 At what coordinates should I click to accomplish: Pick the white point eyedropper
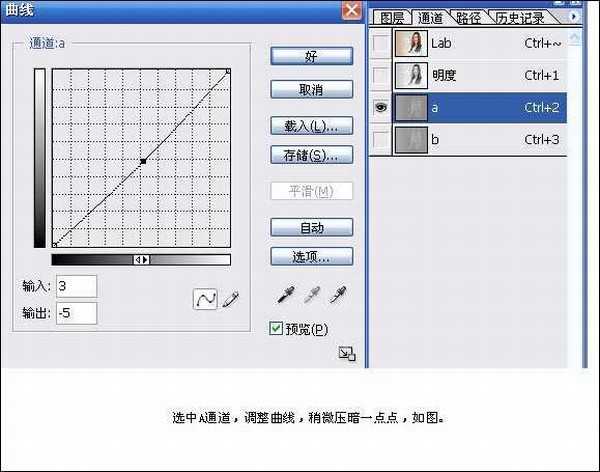coord(339,295)
